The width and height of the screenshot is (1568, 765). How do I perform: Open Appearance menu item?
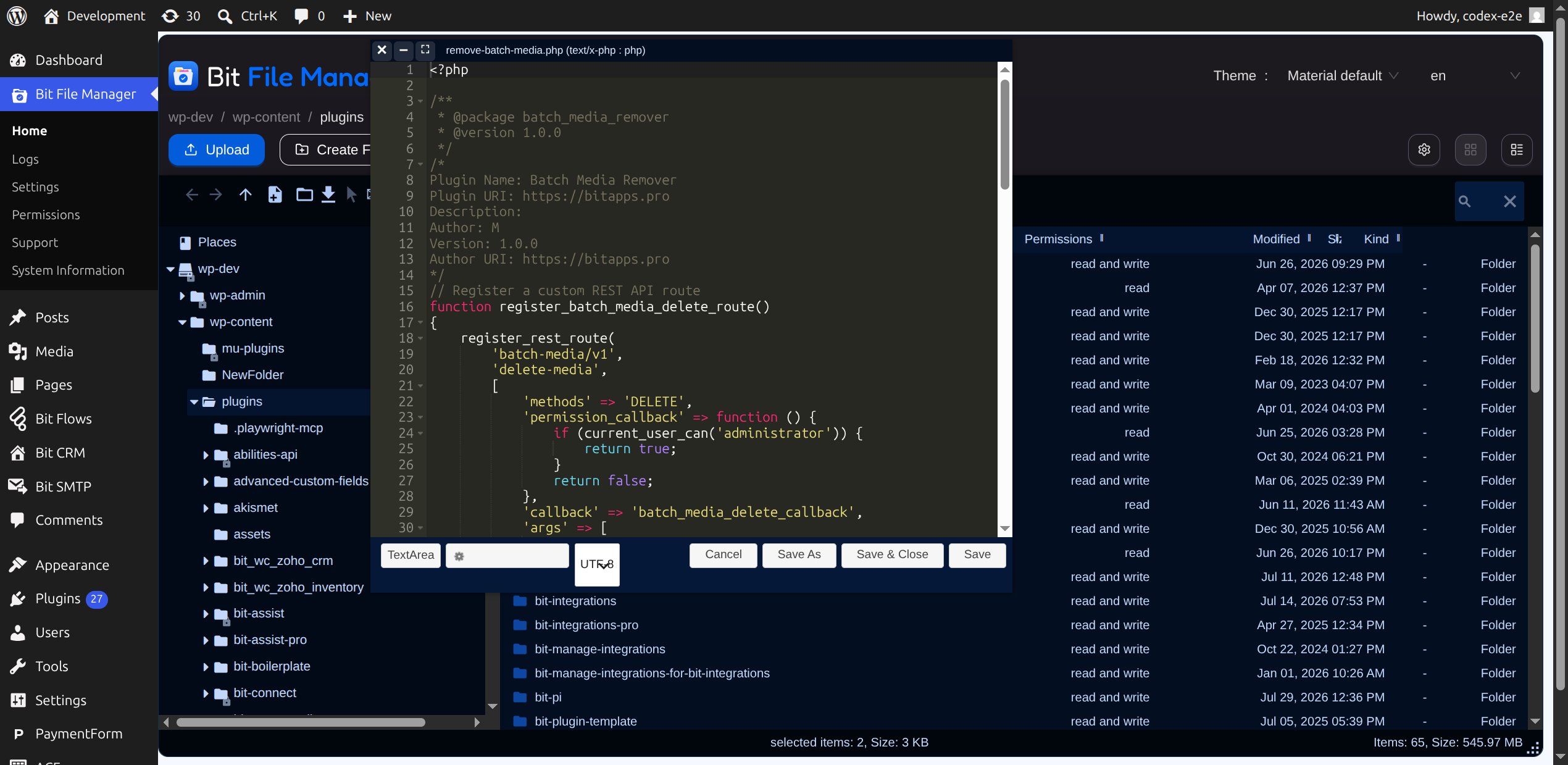click(72, 565)
